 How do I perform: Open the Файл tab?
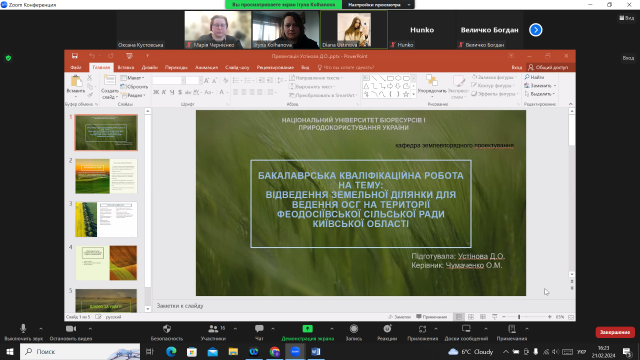76,67
